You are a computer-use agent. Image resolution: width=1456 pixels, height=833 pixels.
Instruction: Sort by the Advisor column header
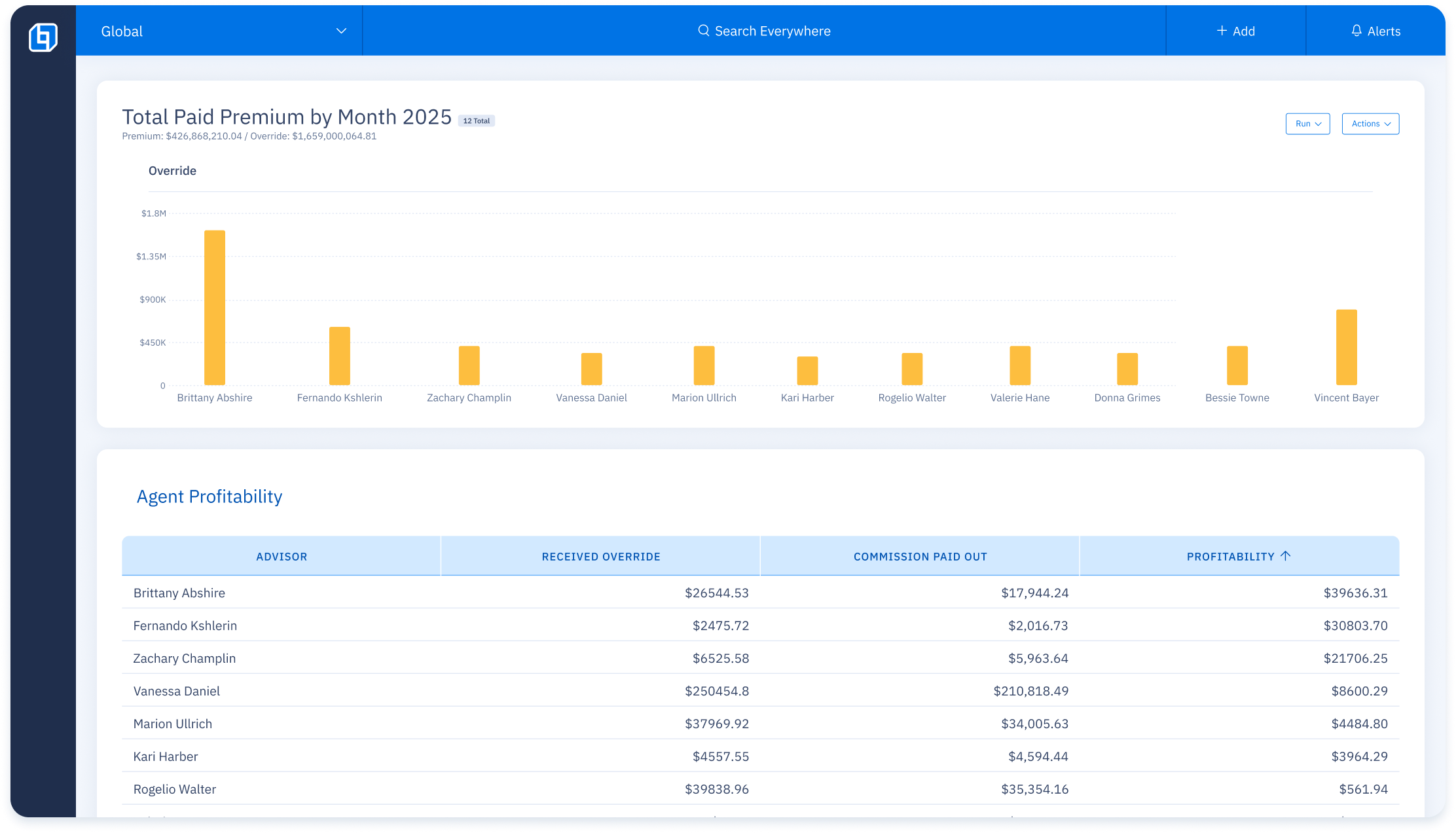(282, 557)
